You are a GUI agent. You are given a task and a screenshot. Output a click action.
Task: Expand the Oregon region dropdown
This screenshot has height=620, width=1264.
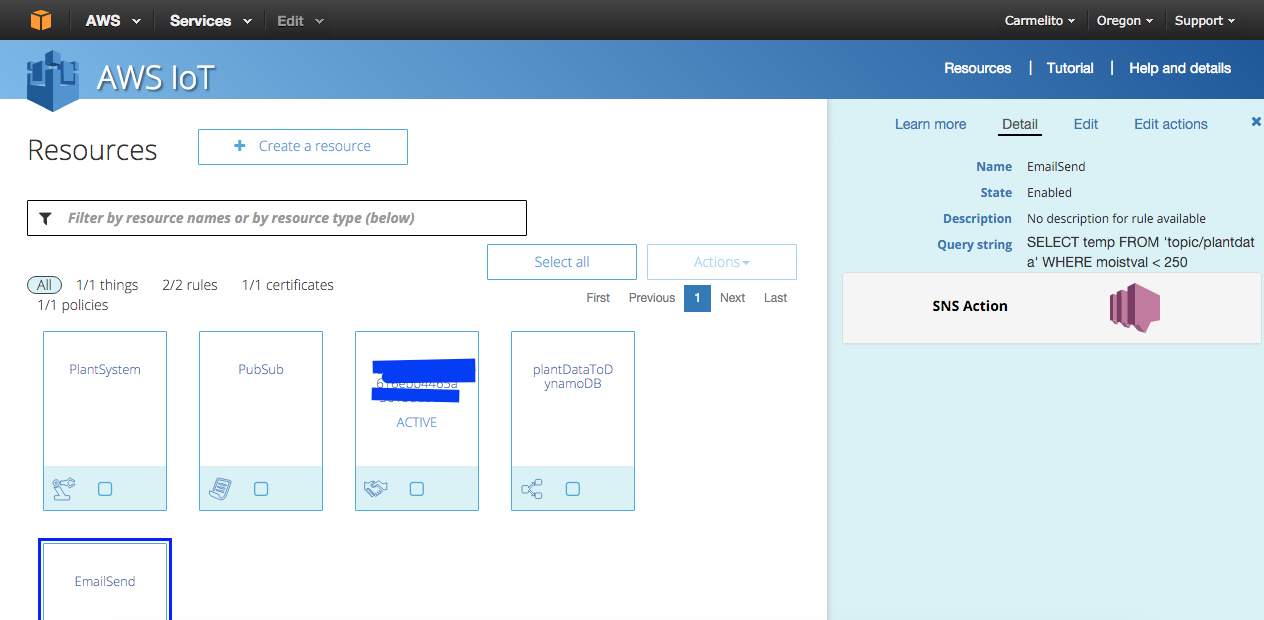click(1124, 21)
